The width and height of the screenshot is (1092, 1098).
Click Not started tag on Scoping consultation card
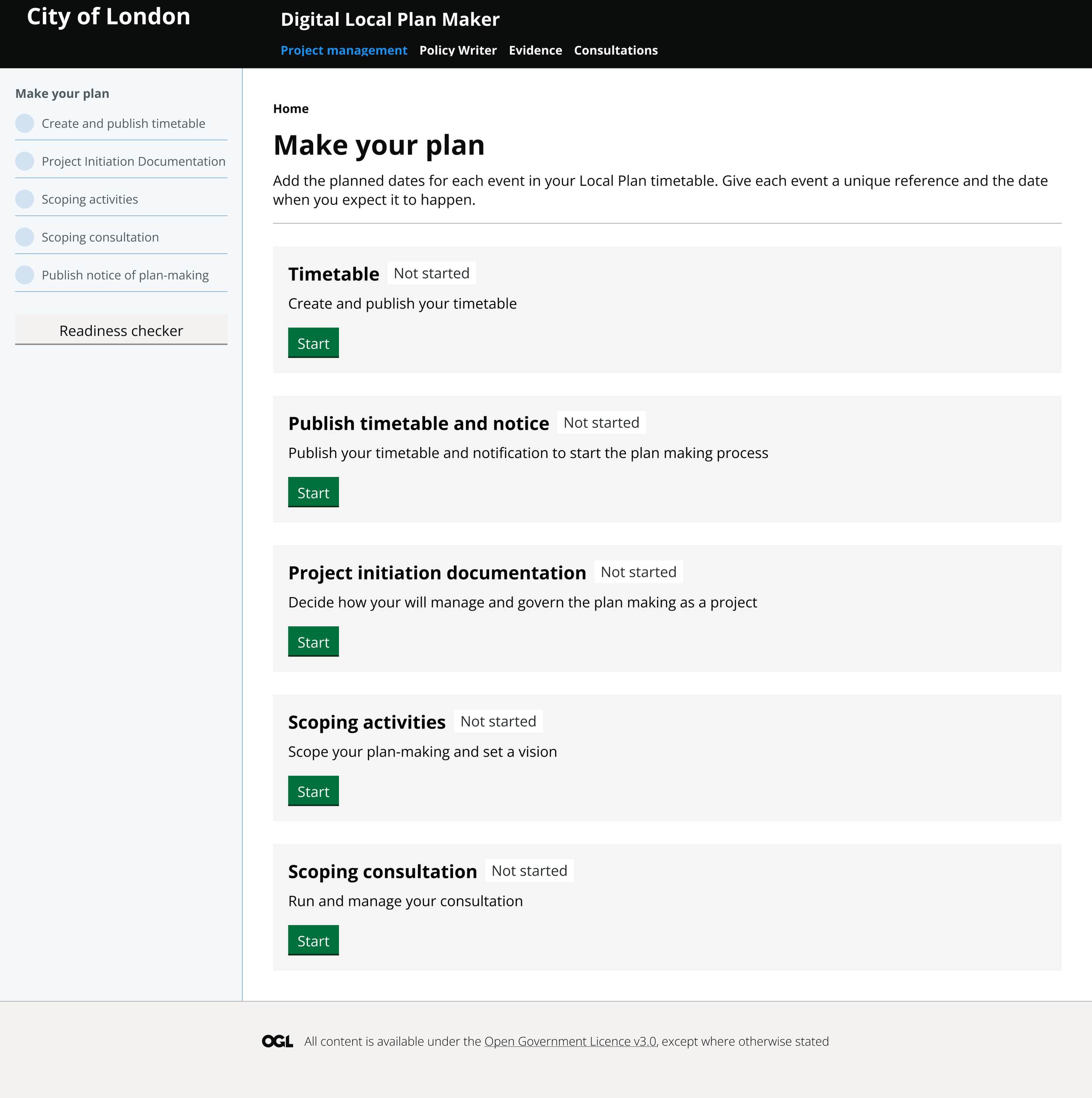[529, 871]
